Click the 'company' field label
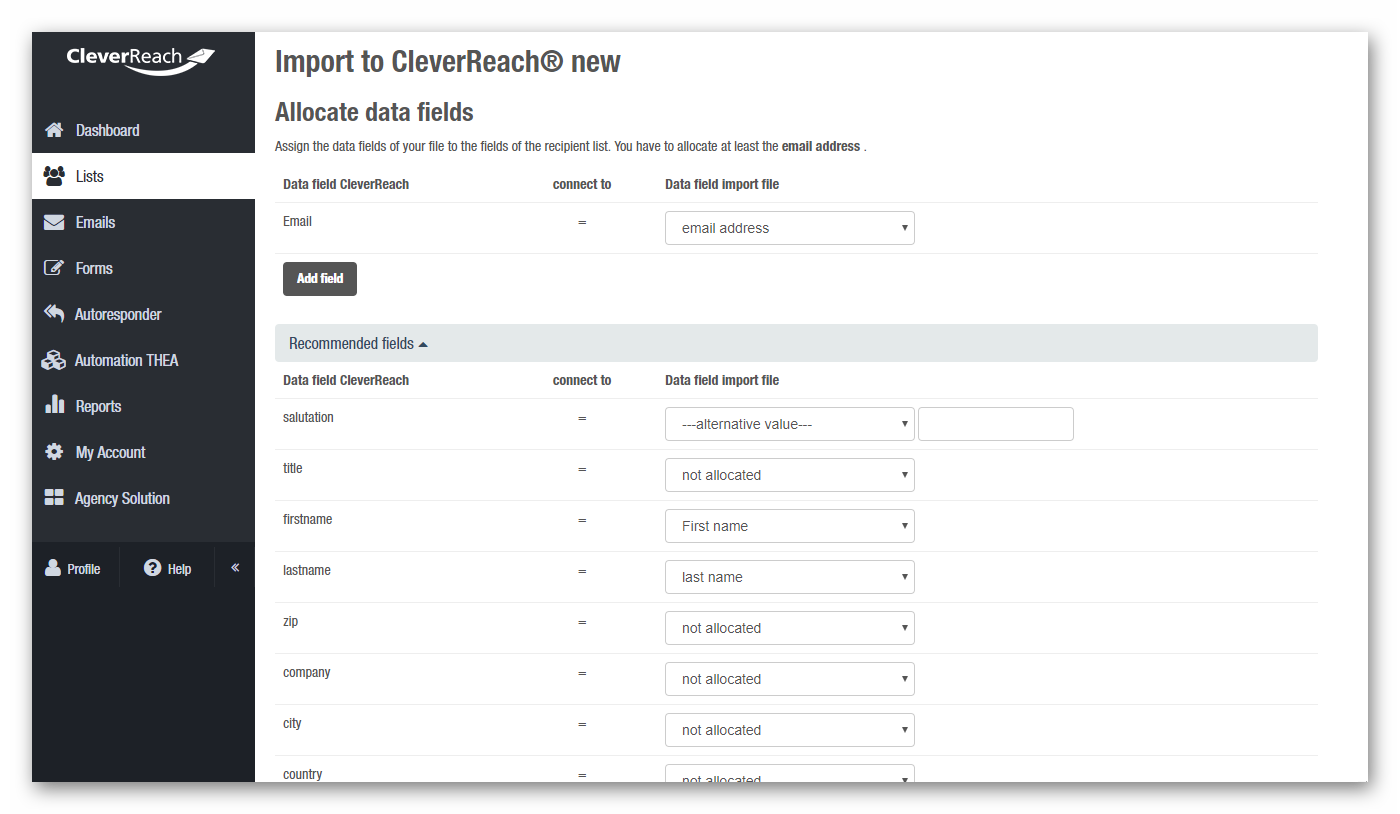Screen dimensions: 1400x814 [x=306, y=673]
